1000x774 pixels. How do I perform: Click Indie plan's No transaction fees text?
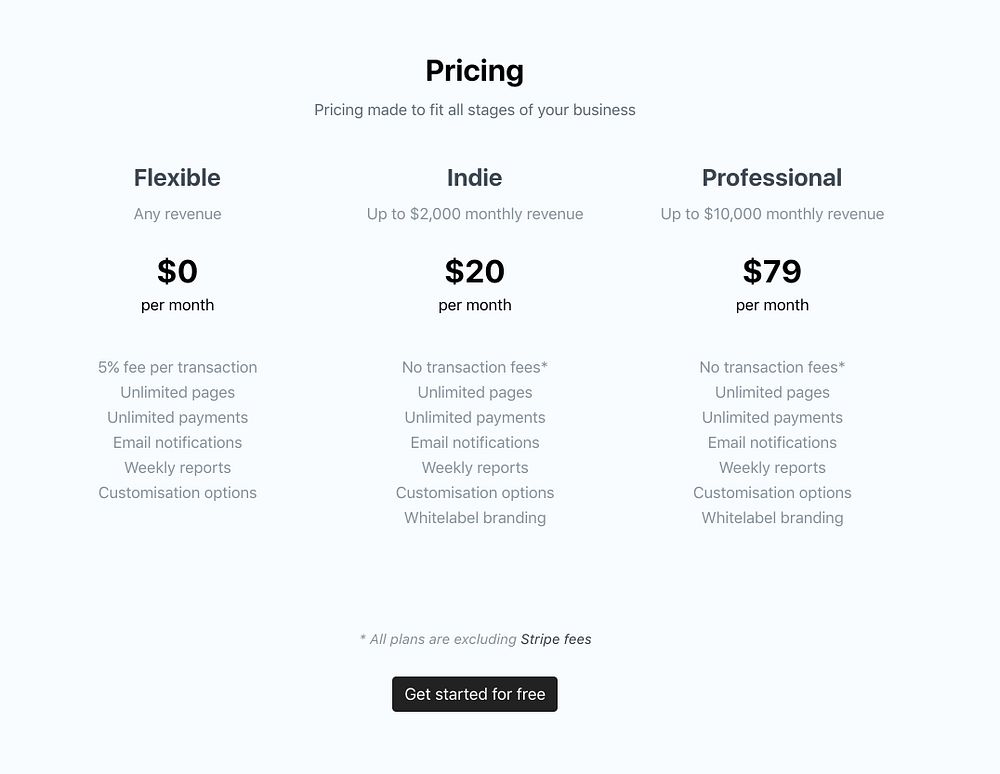pos(474,367)
